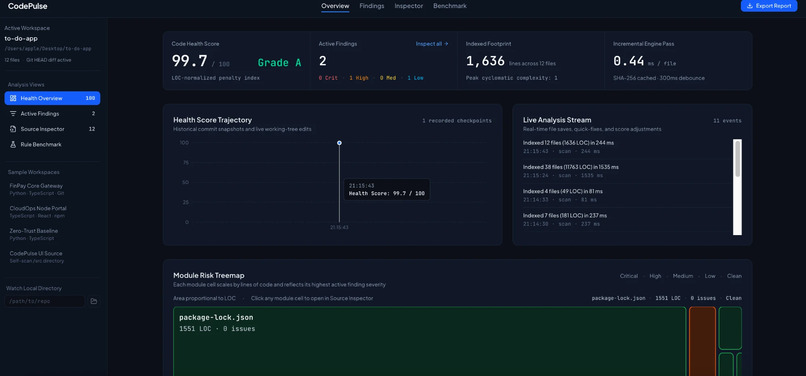Click the 'Indexed 12 files (1636 LOC)' event
Image resolution: width=806 pixels, height=376 pixels.
pyautogui.click(x=568, y=143)
